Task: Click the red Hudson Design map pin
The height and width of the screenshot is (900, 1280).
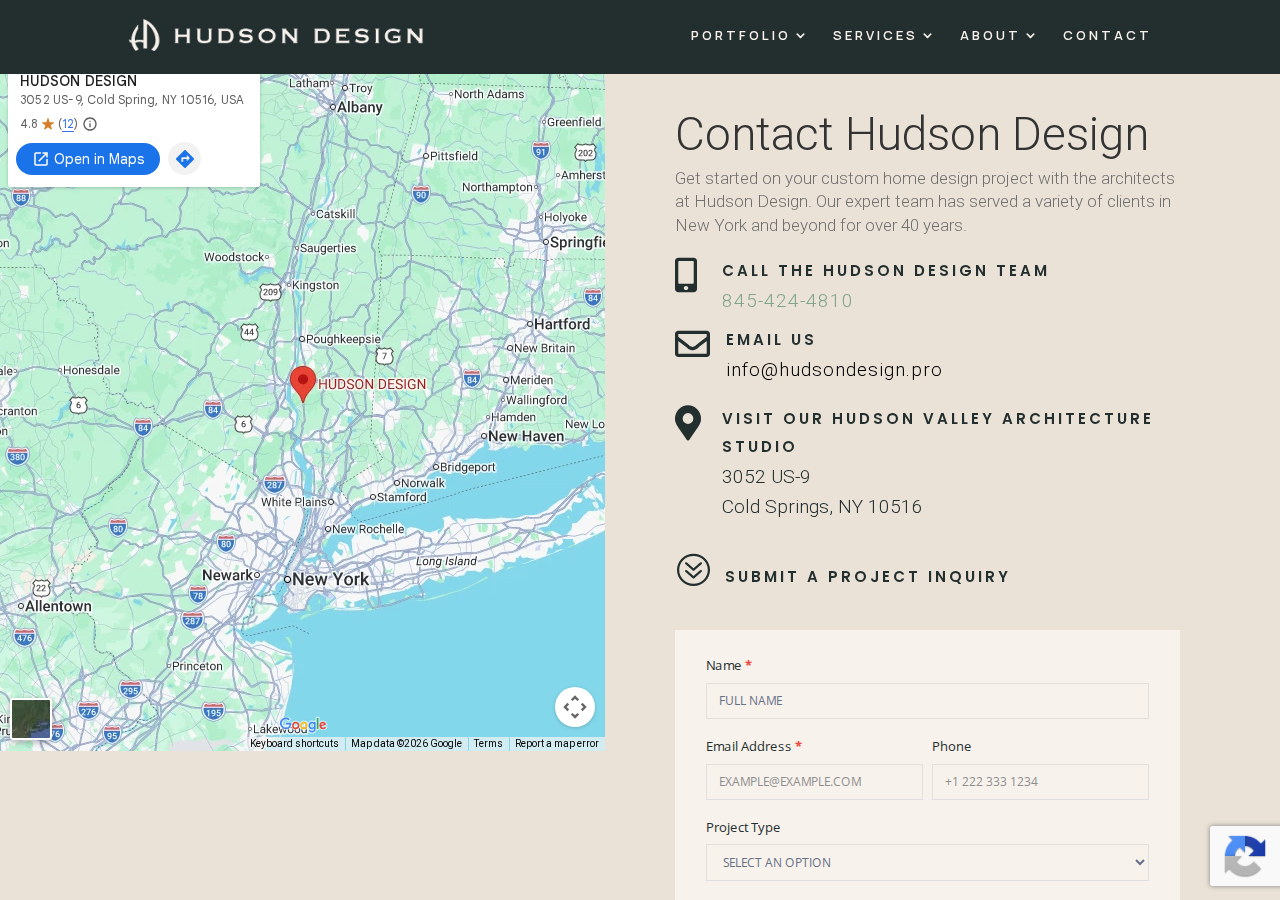Action: click(x=303, y=384)
